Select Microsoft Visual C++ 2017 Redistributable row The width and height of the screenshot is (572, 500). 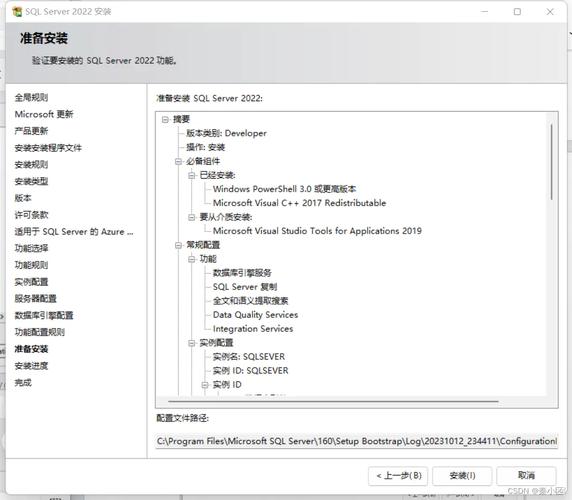coord(299,203)
